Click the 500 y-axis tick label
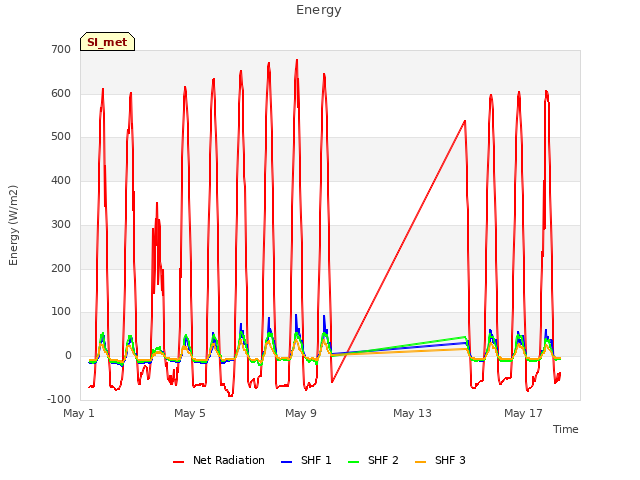 coord(61,137)
